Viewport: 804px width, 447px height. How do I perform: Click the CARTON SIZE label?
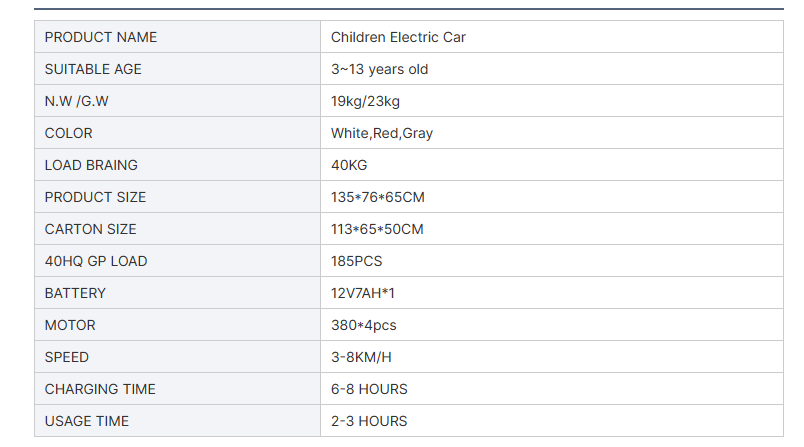pos(90,229)
